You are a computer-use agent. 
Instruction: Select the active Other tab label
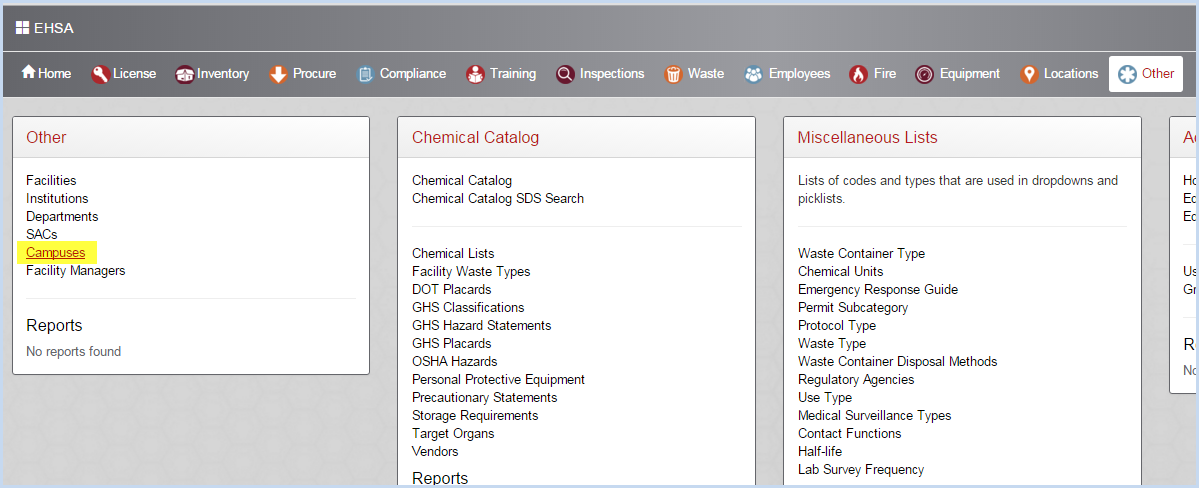click(1158, 73)
